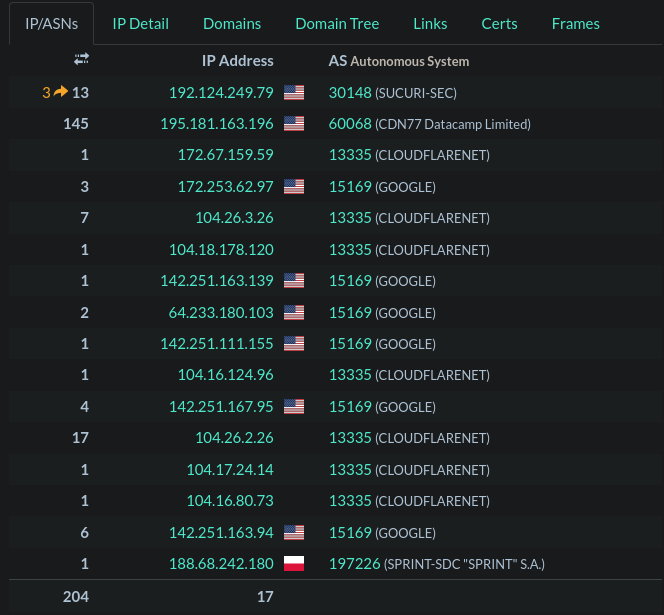Click the Poland flag beside 188.68.242.180
Image resolution: width=664 pixels, height=615 pixels.
294,563
